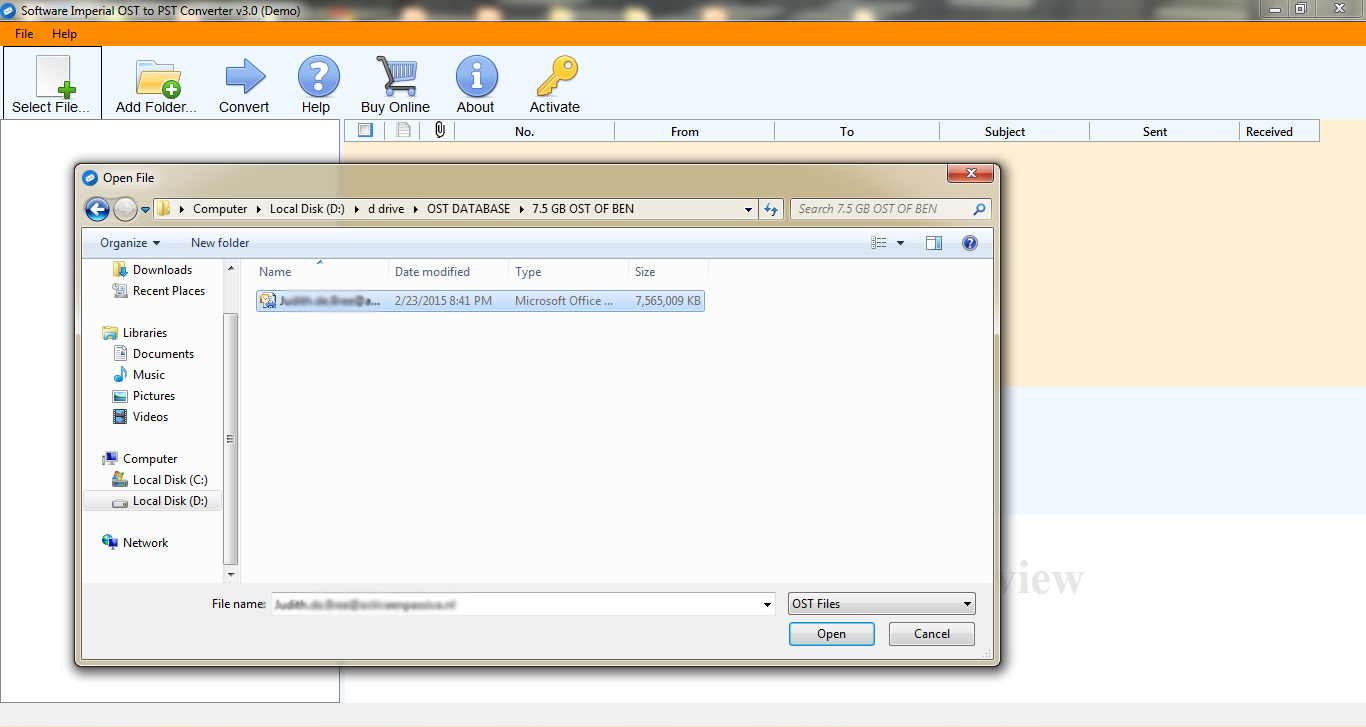This screenshot has height=727, width=1366.
Task: Toggle the preview pane icon
Action: point(934,243)
